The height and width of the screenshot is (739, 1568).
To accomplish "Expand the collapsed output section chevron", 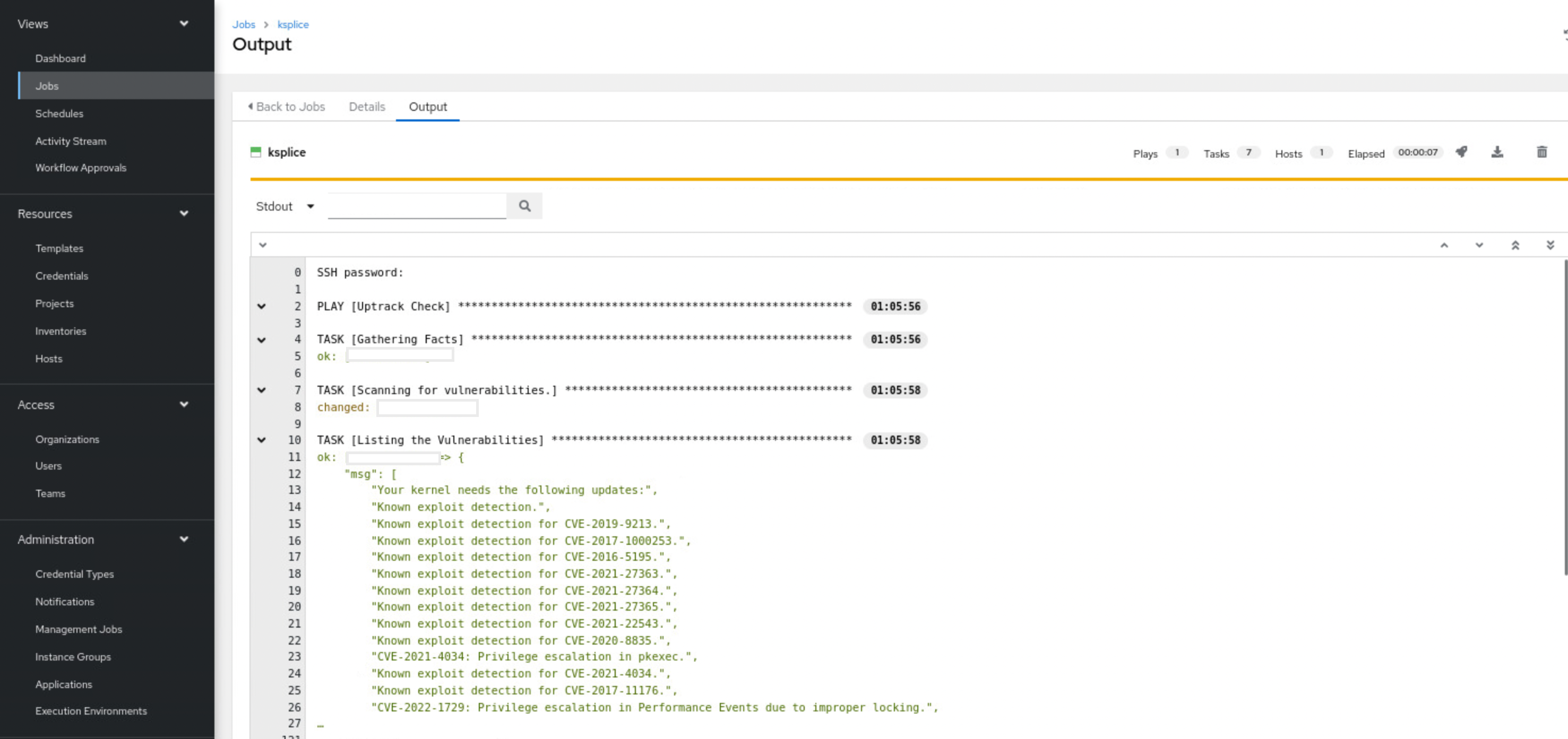I will 262,244.
